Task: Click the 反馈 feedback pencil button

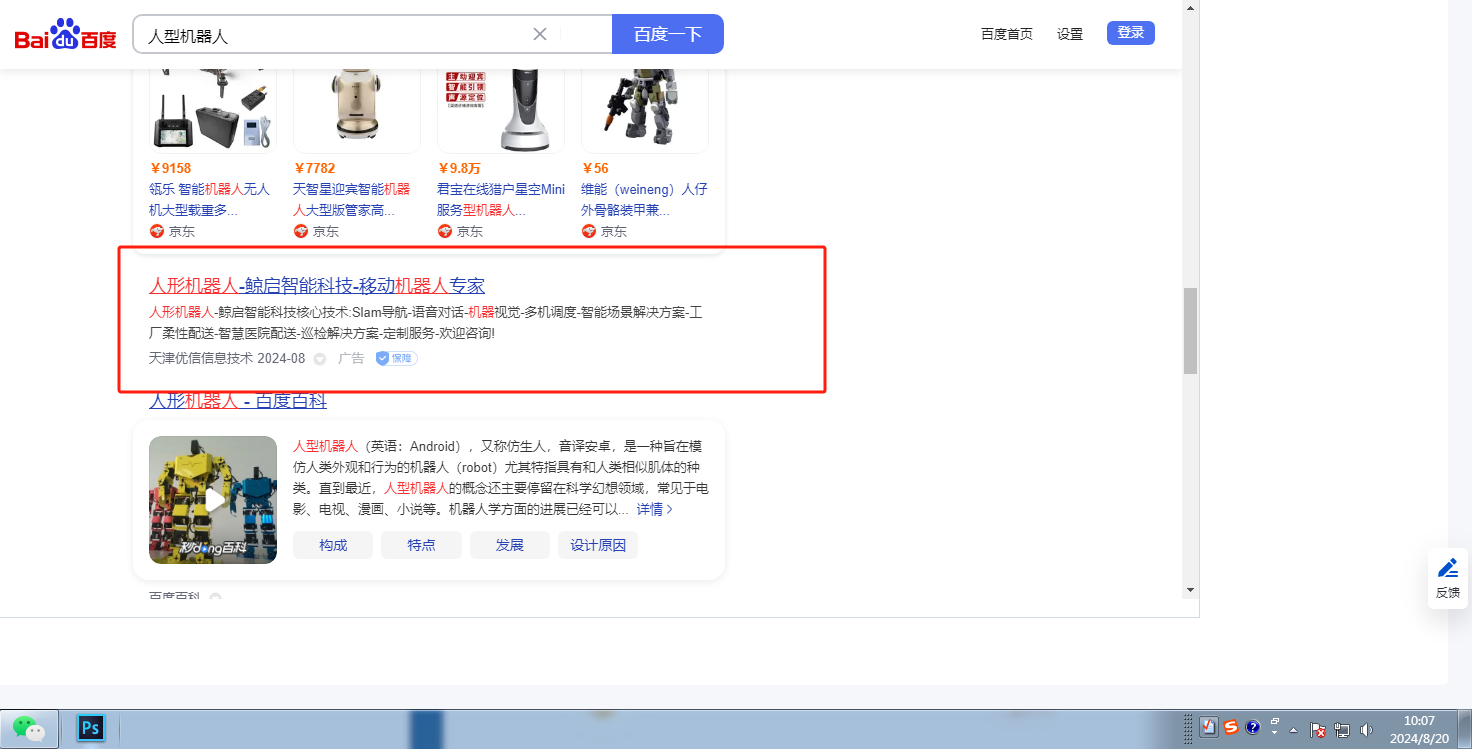Action: (1448, 578)
